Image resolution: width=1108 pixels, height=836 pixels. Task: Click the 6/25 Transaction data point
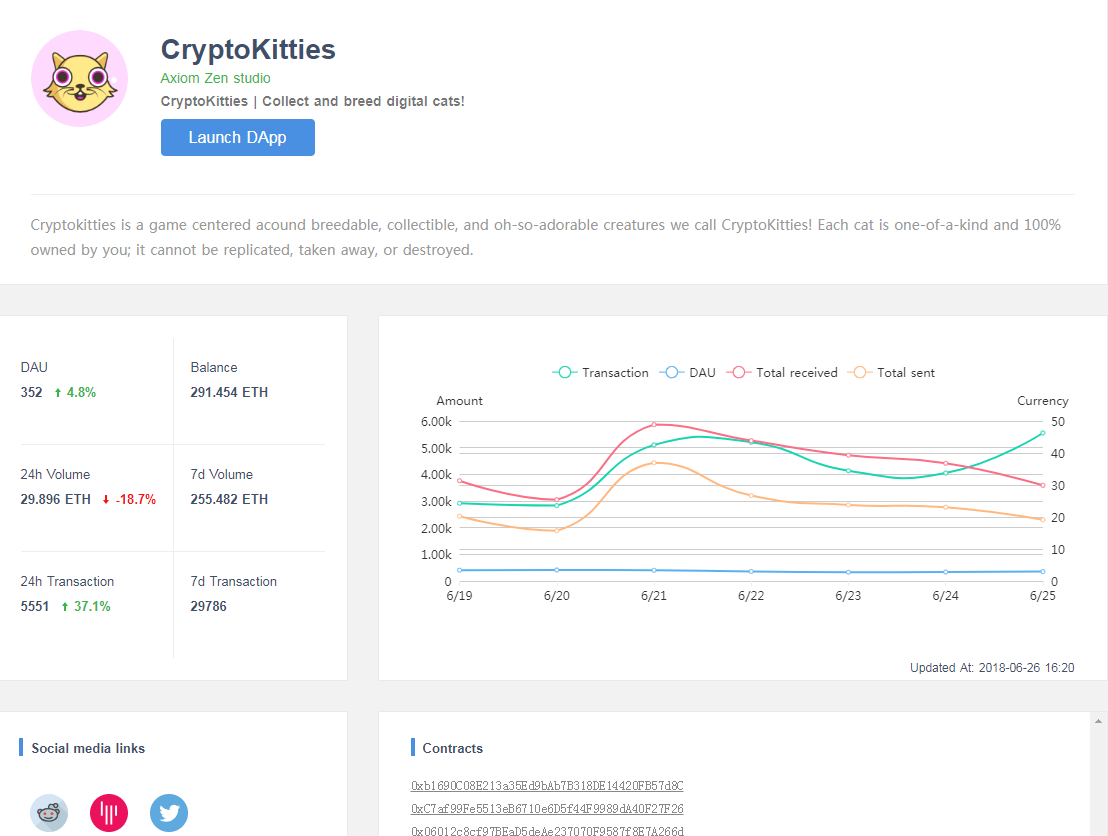pyautogui.click(x=1043, y=433)
